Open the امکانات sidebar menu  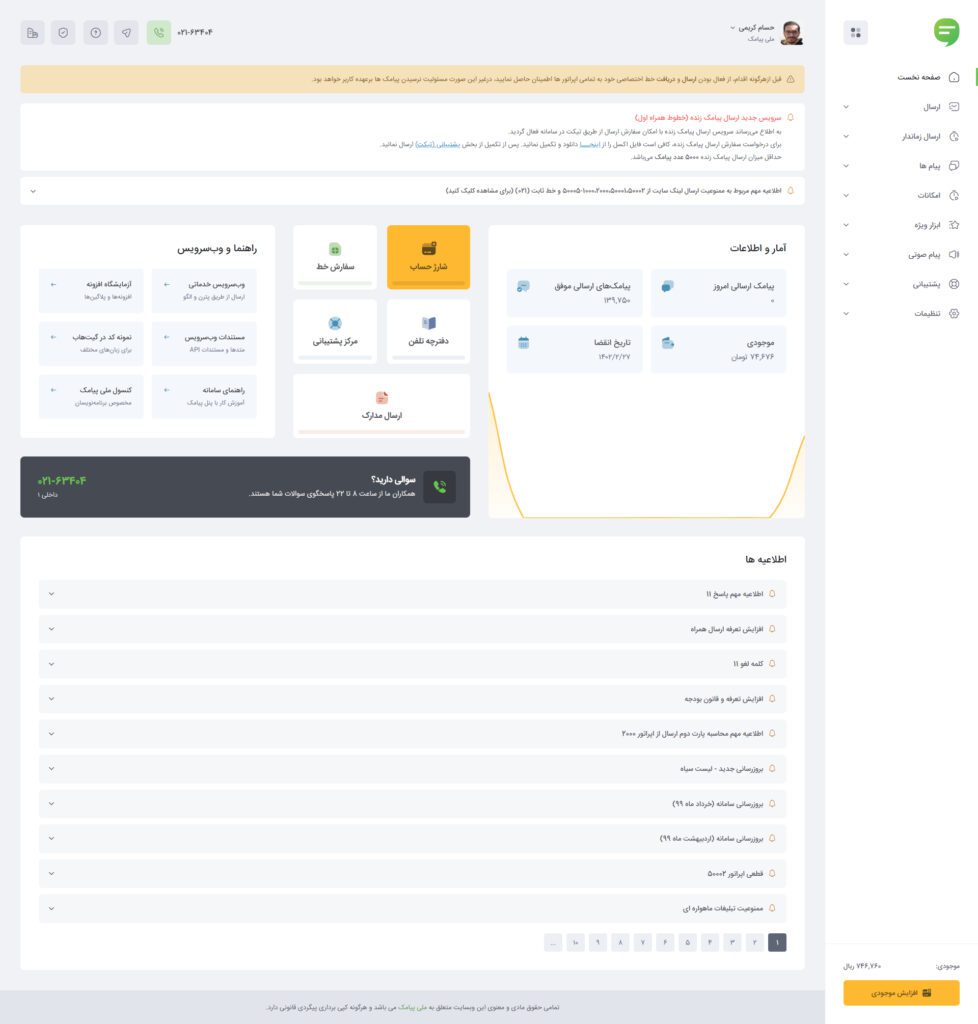click(902, 195)
